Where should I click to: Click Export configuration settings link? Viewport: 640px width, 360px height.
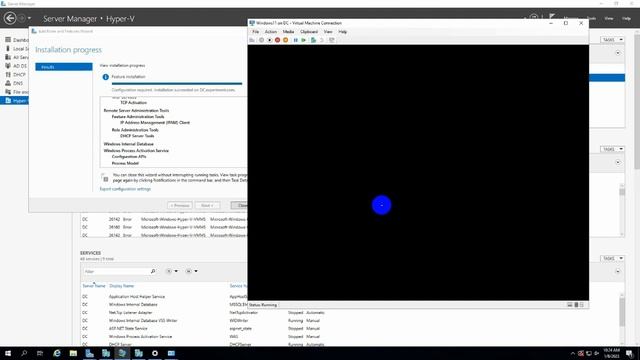click(x=125, y=189)
